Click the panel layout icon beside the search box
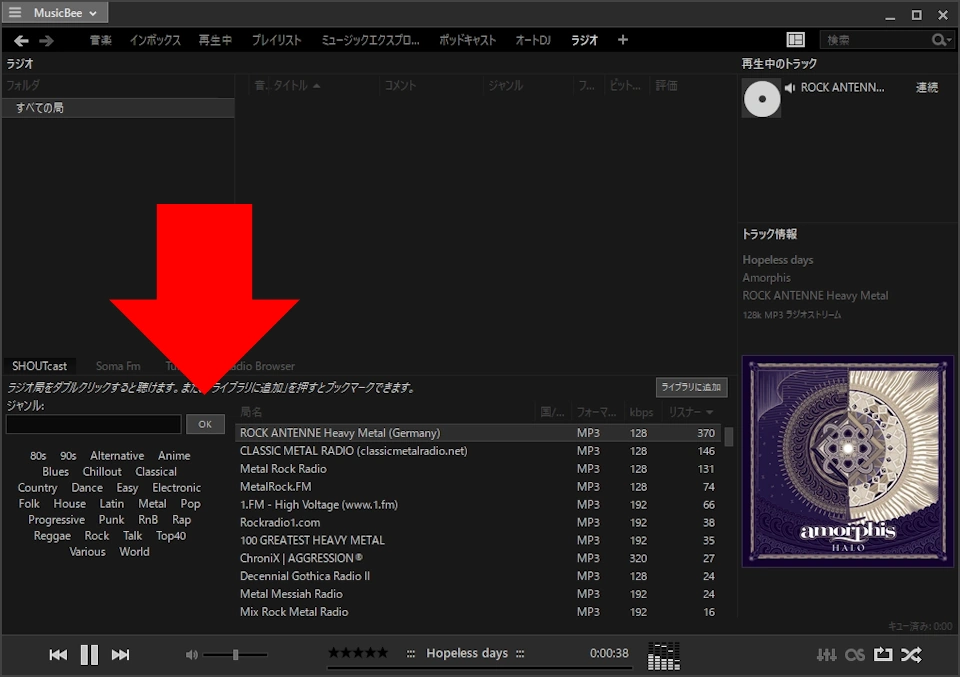 (795, 39)
